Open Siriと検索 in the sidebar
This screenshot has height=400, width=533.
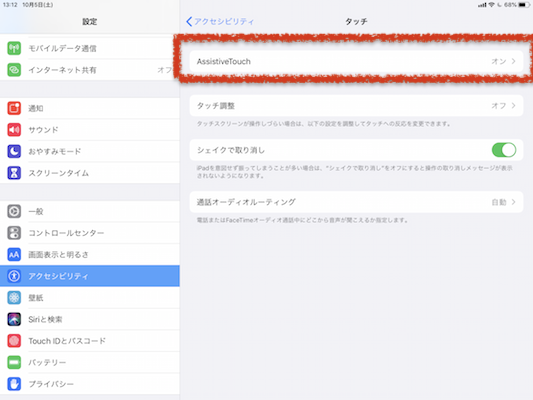[45, 319]
